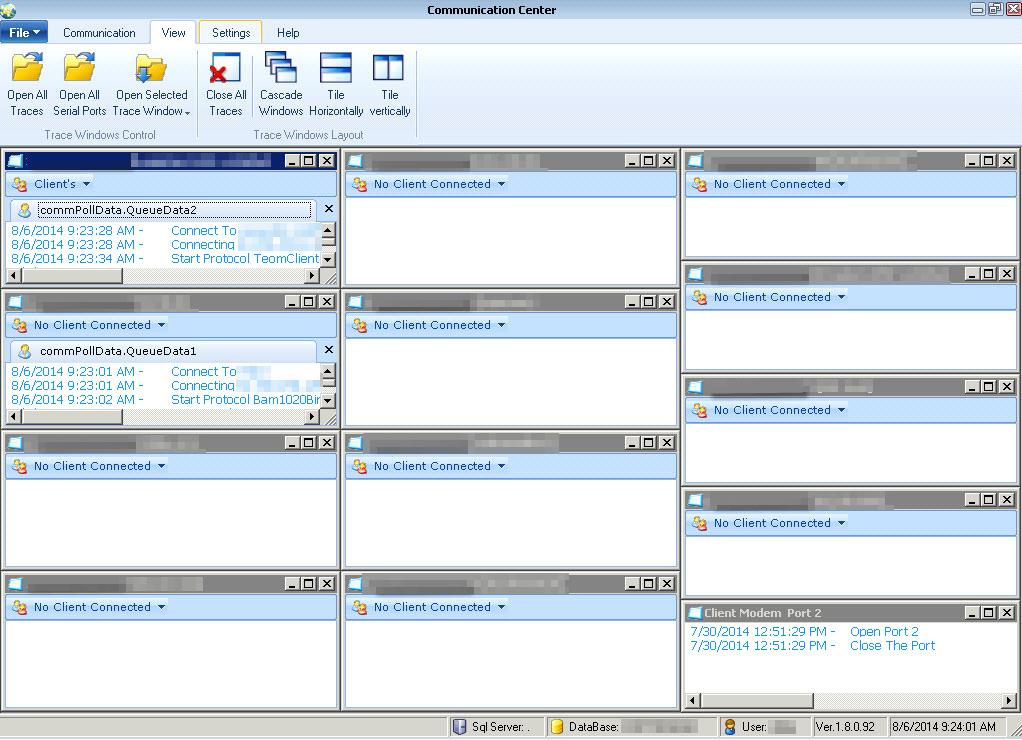
Task: Open the Settings ribbon tab
Action: tap(231, 33)
